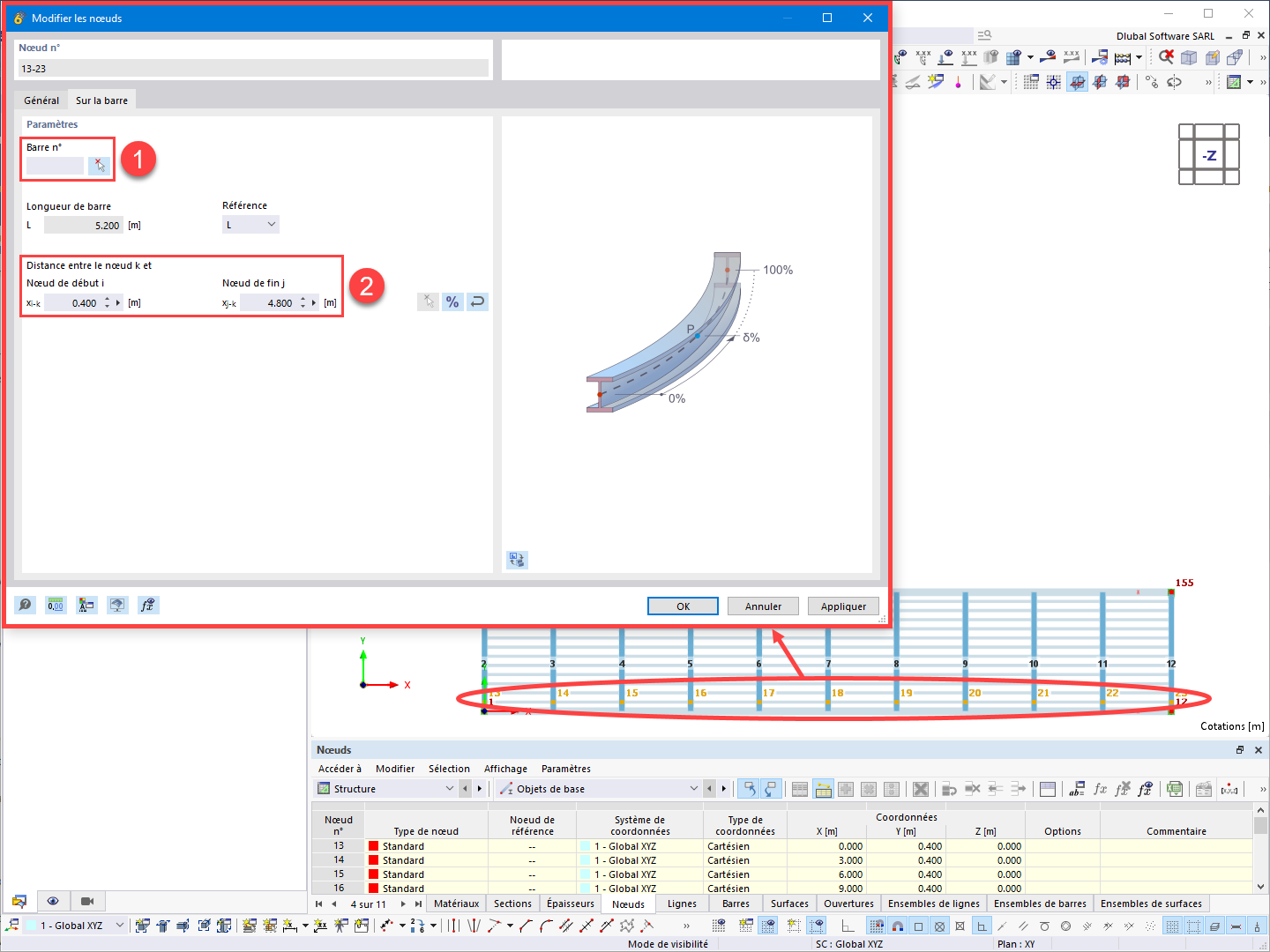Open the Objets de base dropdown

(x=598, y=789)
